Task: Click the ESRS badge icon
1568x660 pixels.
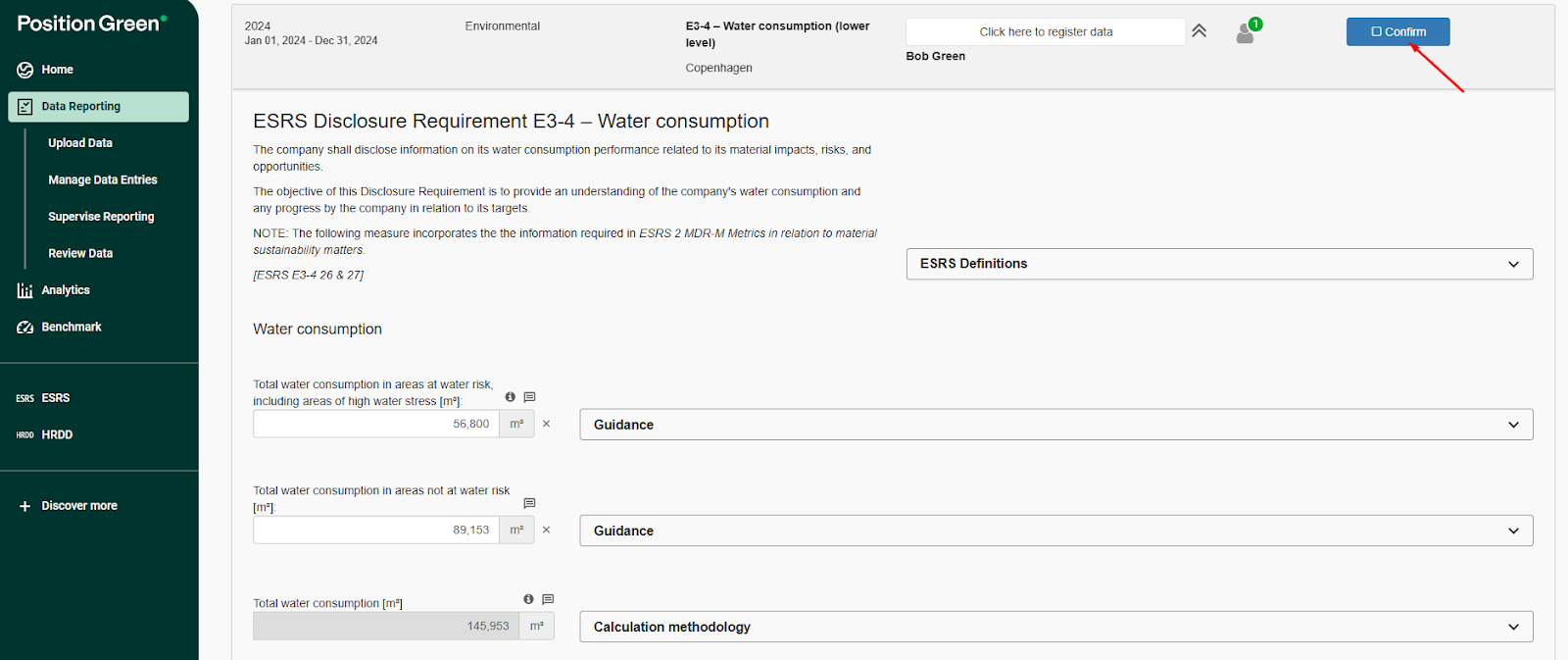Action: pyautogui.click(x=24, y=399)
